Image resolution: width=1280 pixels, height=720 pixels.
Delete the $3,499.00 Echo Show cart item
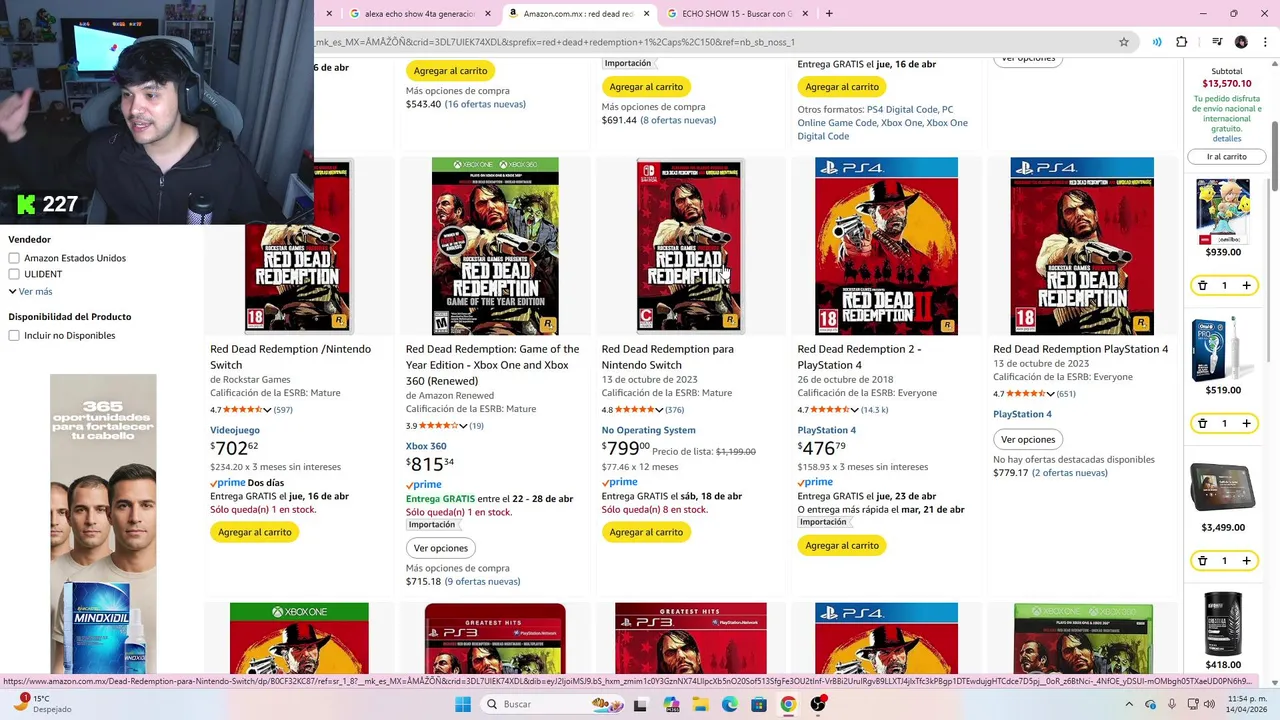point(1203,562)
